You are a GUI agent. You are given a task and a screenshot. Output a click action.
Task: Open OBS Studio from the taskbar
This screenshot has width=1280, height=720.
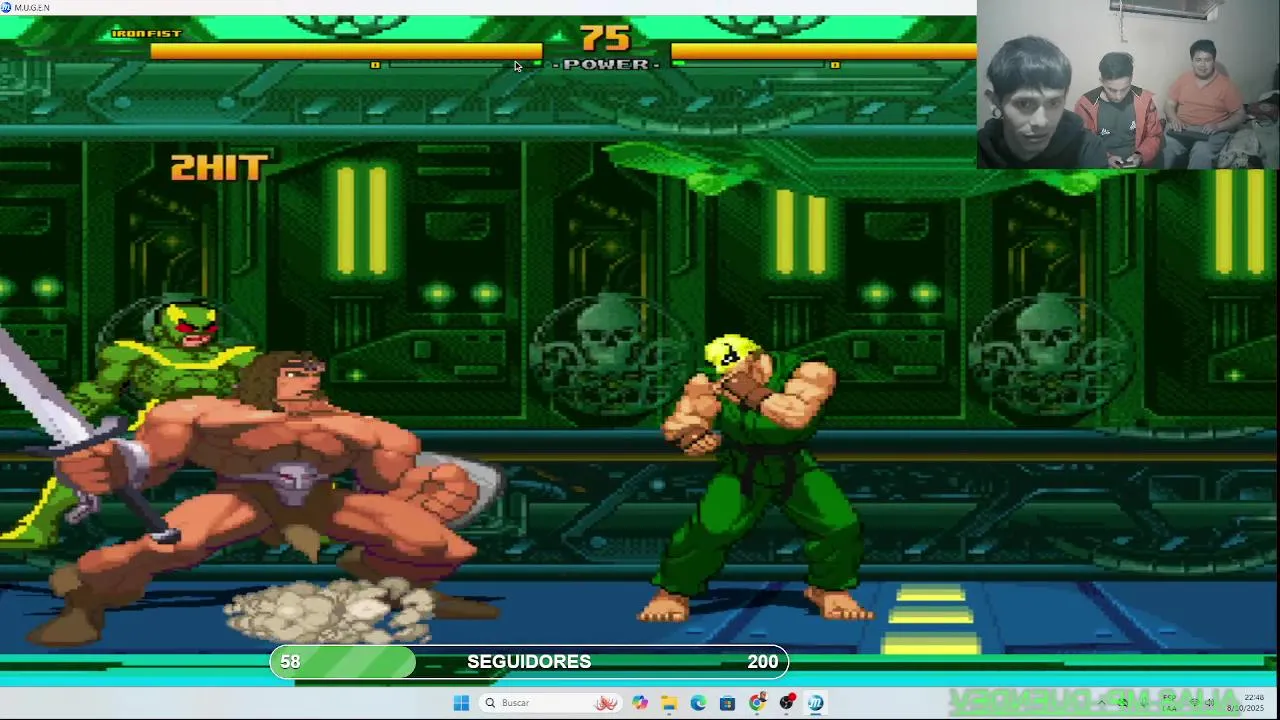786,703
